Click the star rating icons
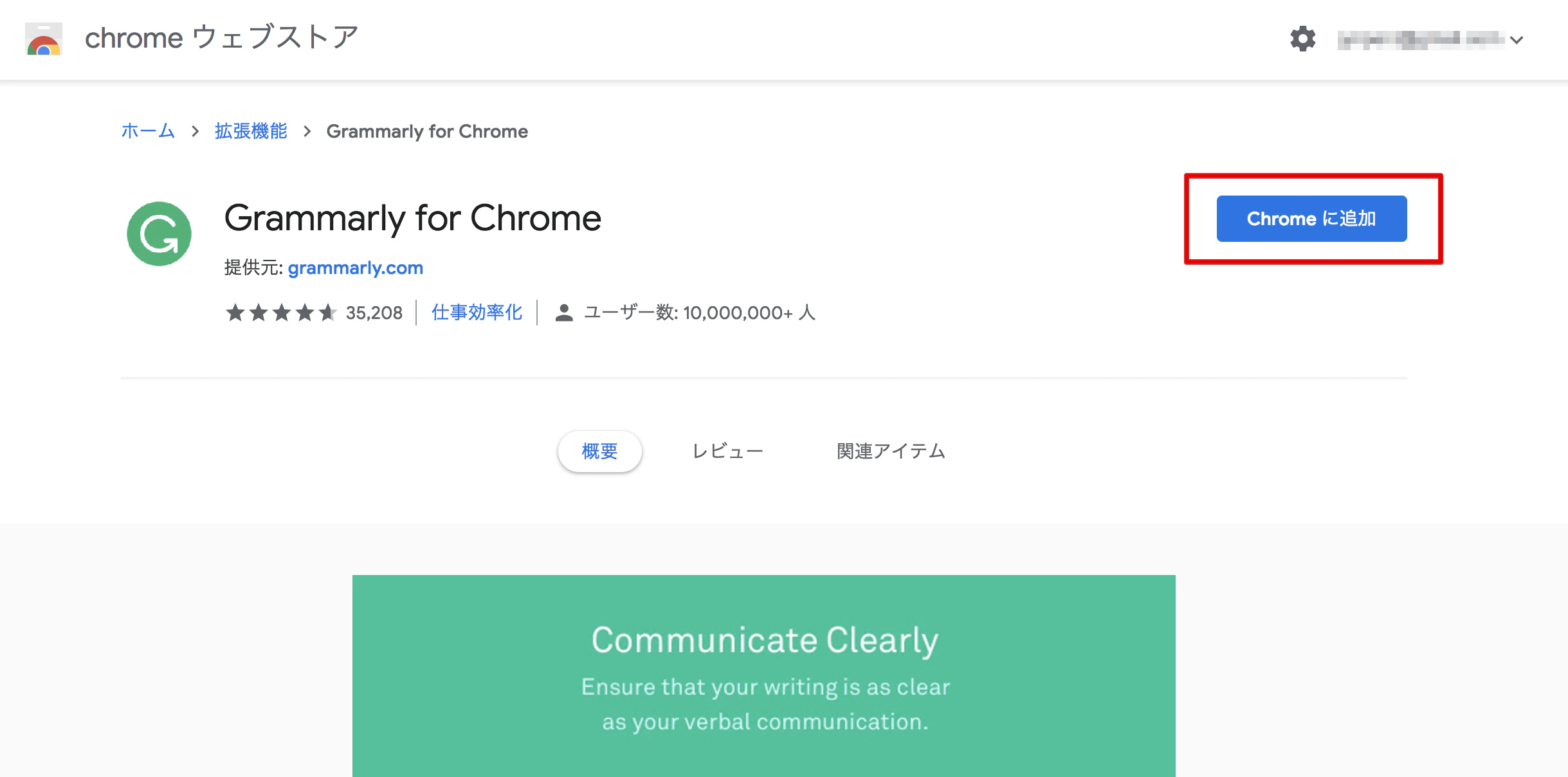The height and width of the screenshot is (777, 1568). click(x=281, y=313)
